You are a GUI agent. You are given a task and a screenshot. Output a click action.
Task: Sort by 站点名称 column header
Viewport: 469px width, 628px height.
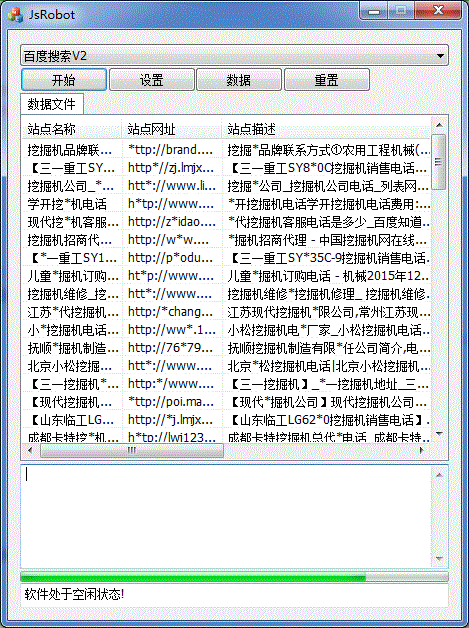coord(72,129)
